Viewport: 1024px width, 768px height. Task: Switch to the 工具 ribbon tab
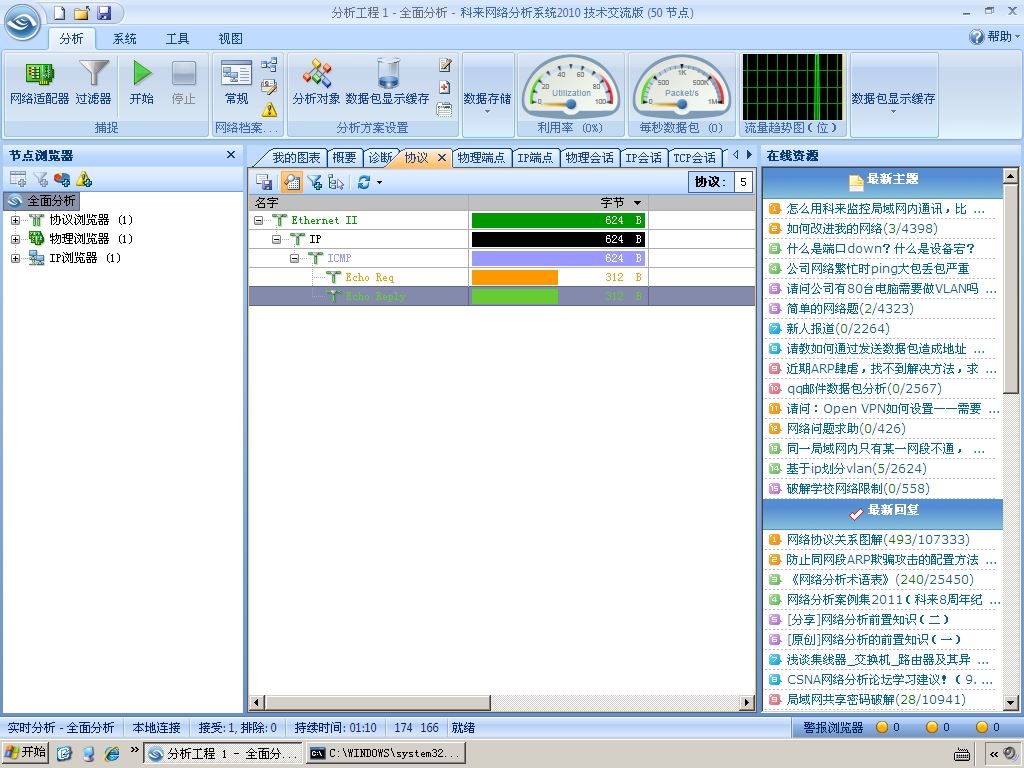click(177, 39)
